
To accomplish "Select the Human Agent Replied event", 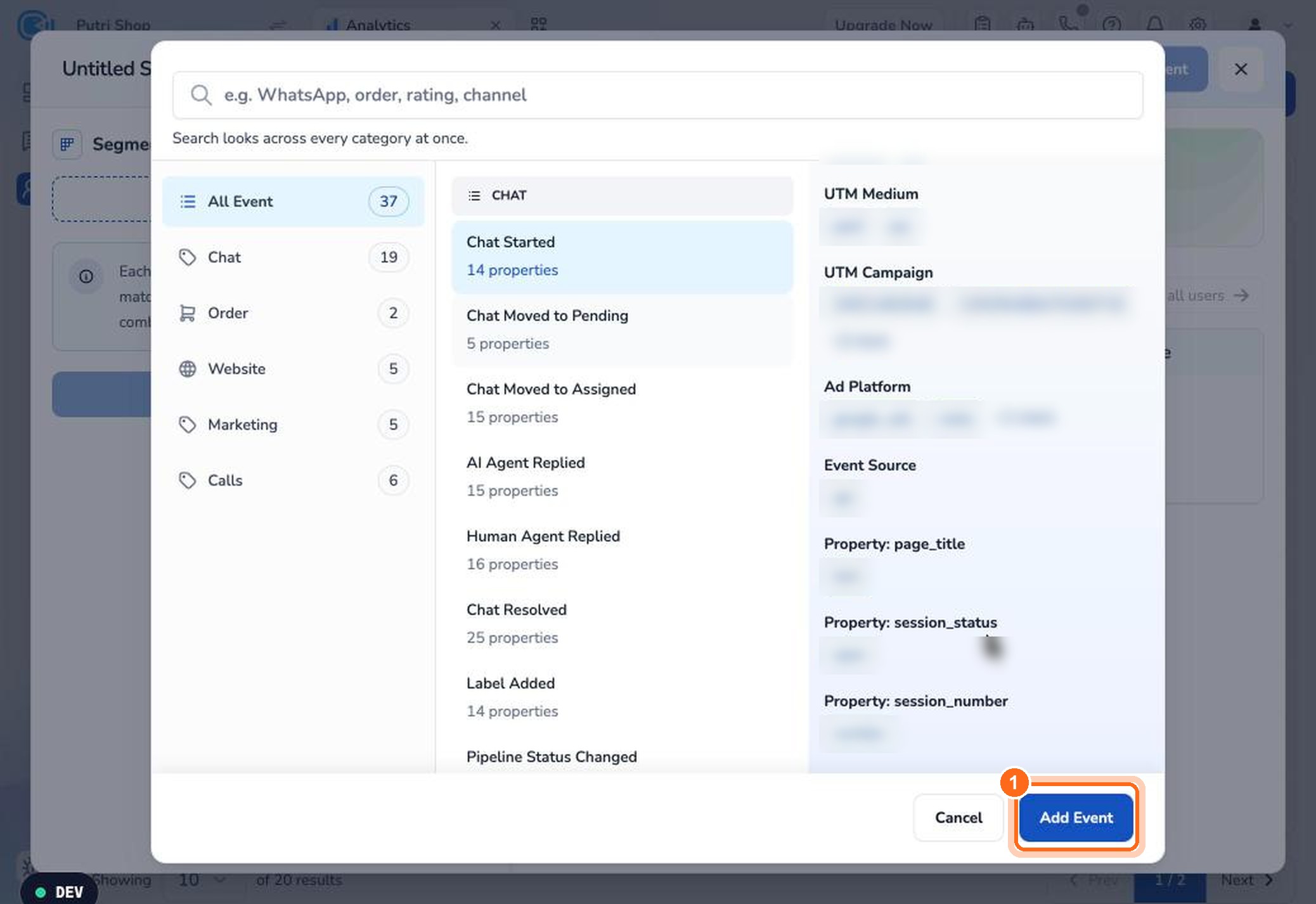I will point(622,550).
